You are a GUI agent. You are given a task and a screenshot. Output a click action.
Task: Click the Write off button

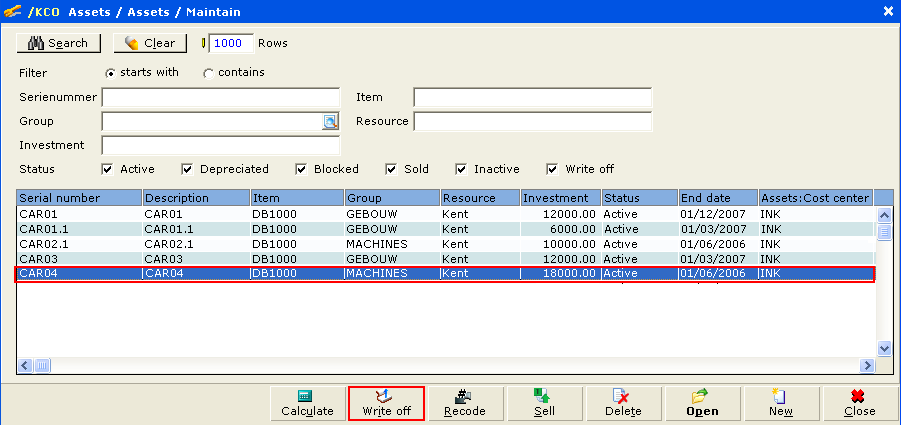386,403
